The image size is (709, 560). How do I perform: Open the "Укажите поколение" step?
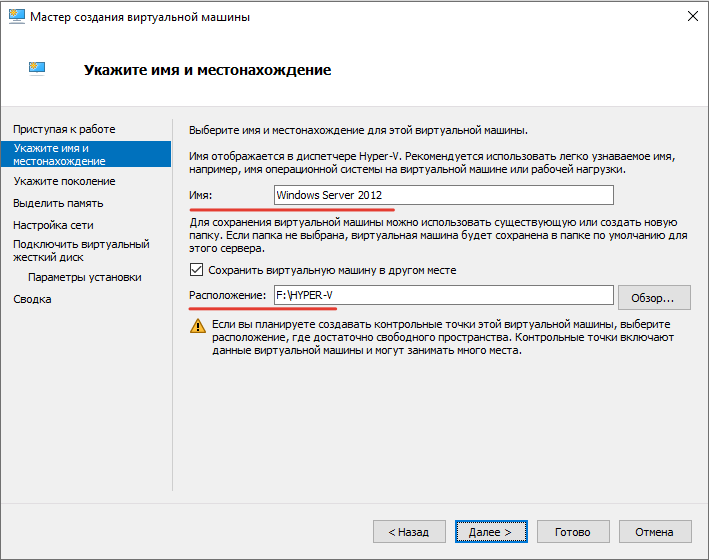[64, 181]
